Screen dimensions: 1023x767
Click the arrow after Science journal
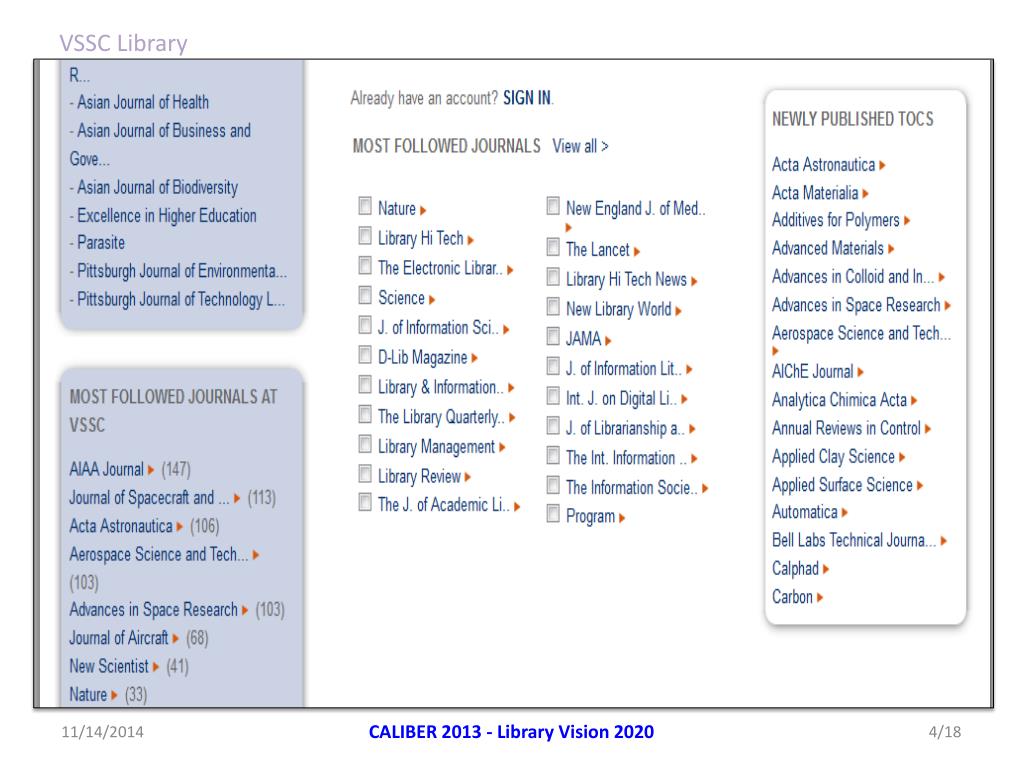tap(432, 299)
